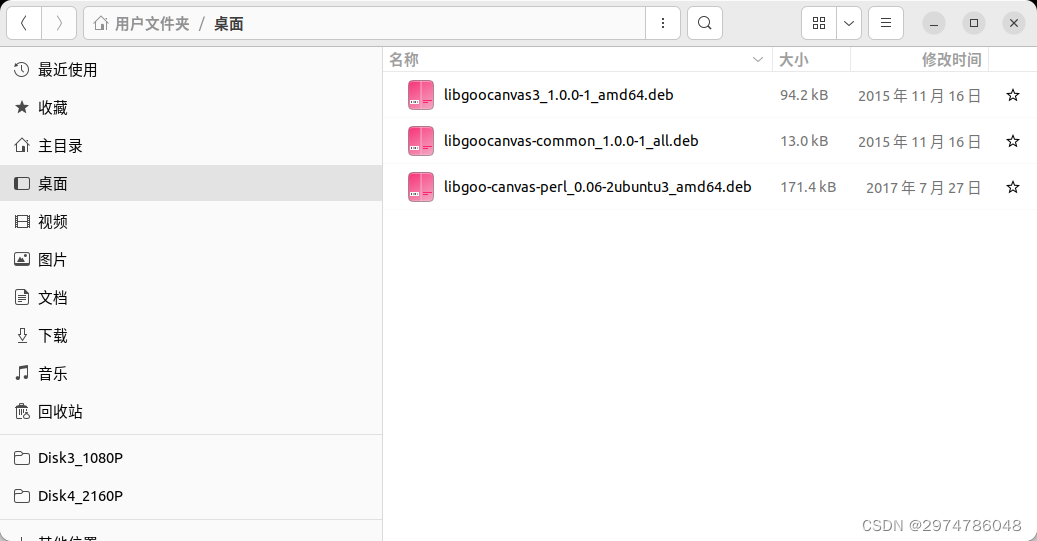This screenshot has height=541, width=1037.
Task: Click the folder icon beside Disk4_2160P
Action: [22, 495]
